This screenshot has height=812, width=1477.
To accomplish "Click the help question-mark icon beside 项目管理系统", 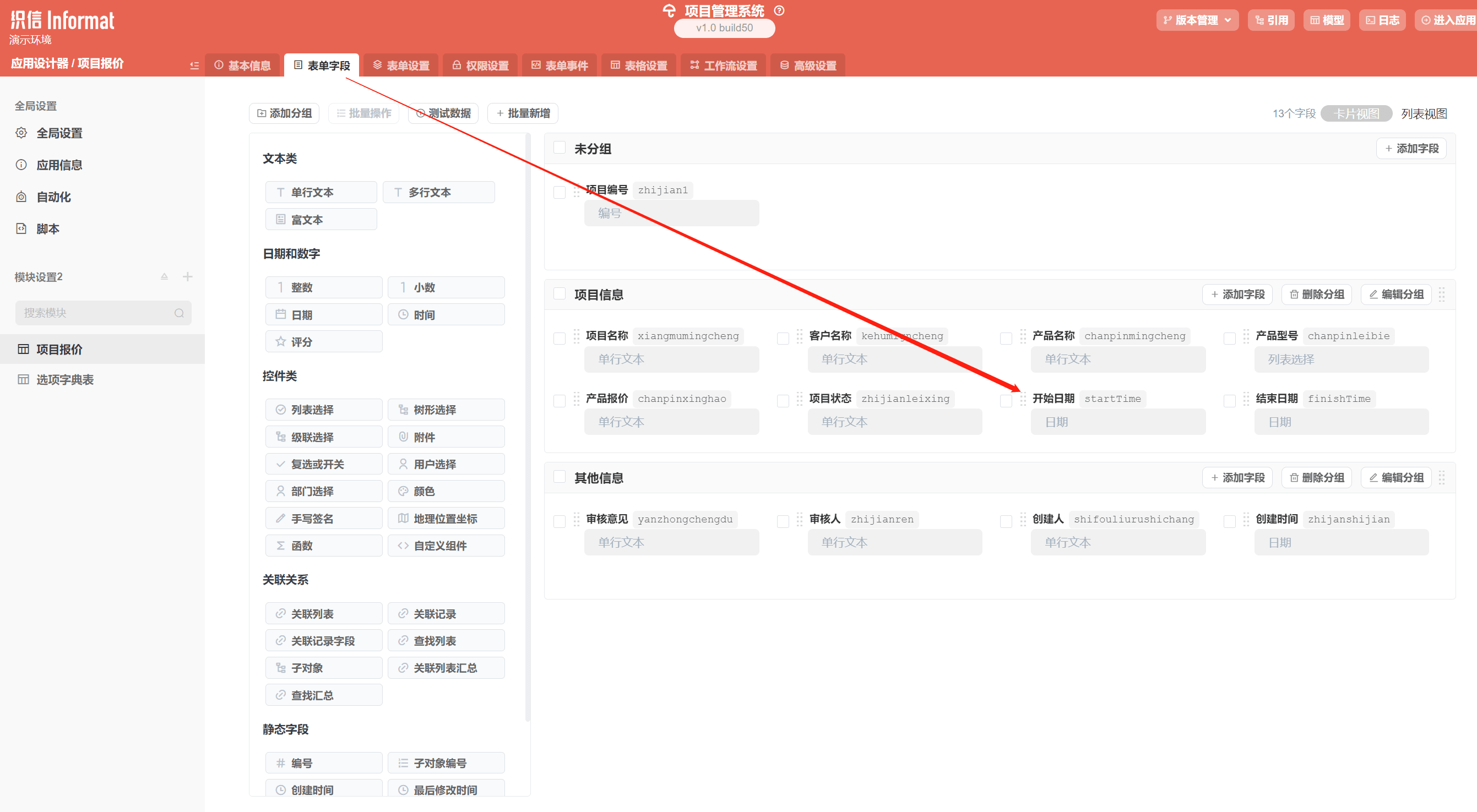I will (x=779, y=10).
